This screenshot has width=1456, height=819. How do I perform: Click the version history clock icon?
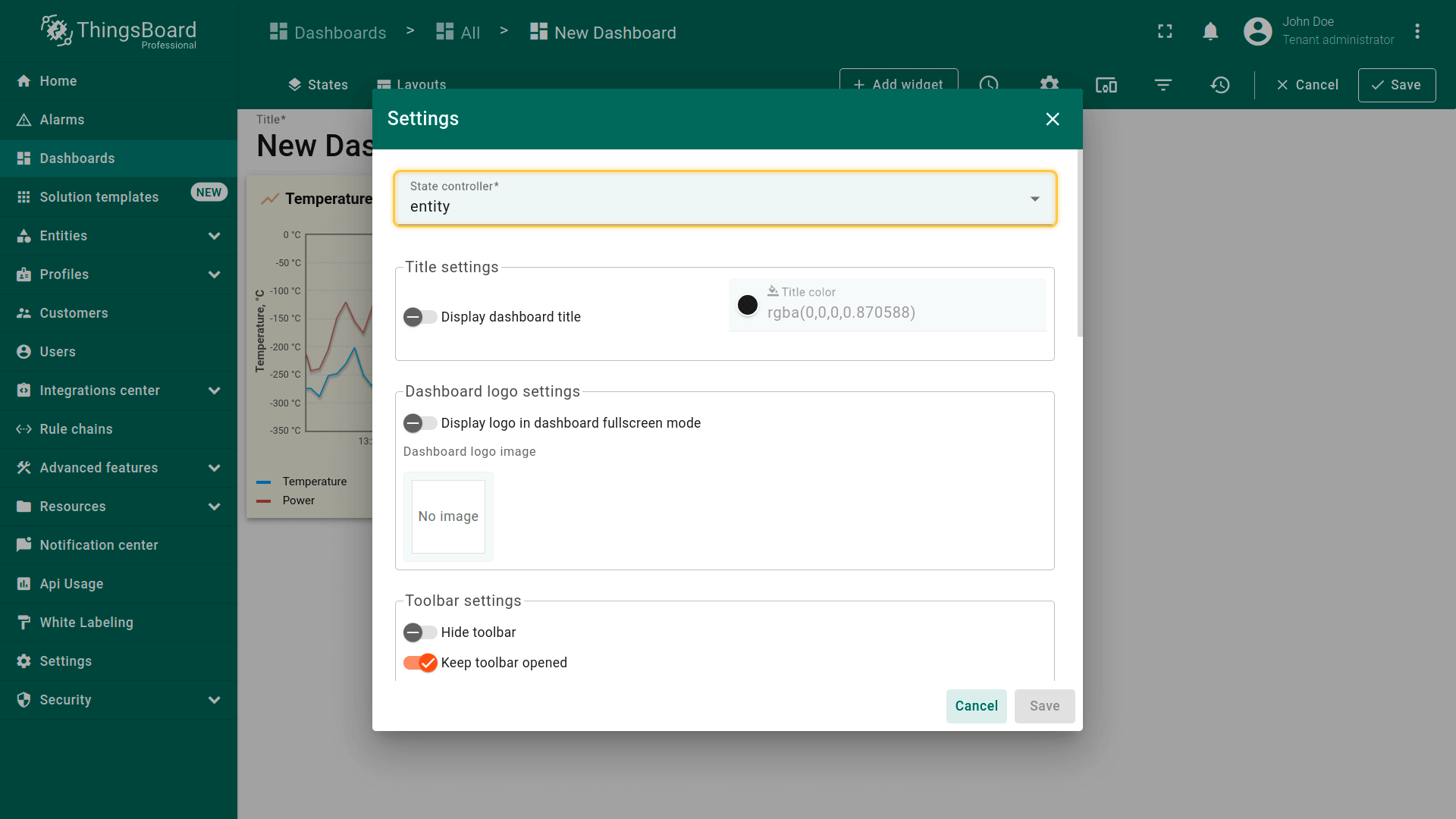coord(1219,85)
